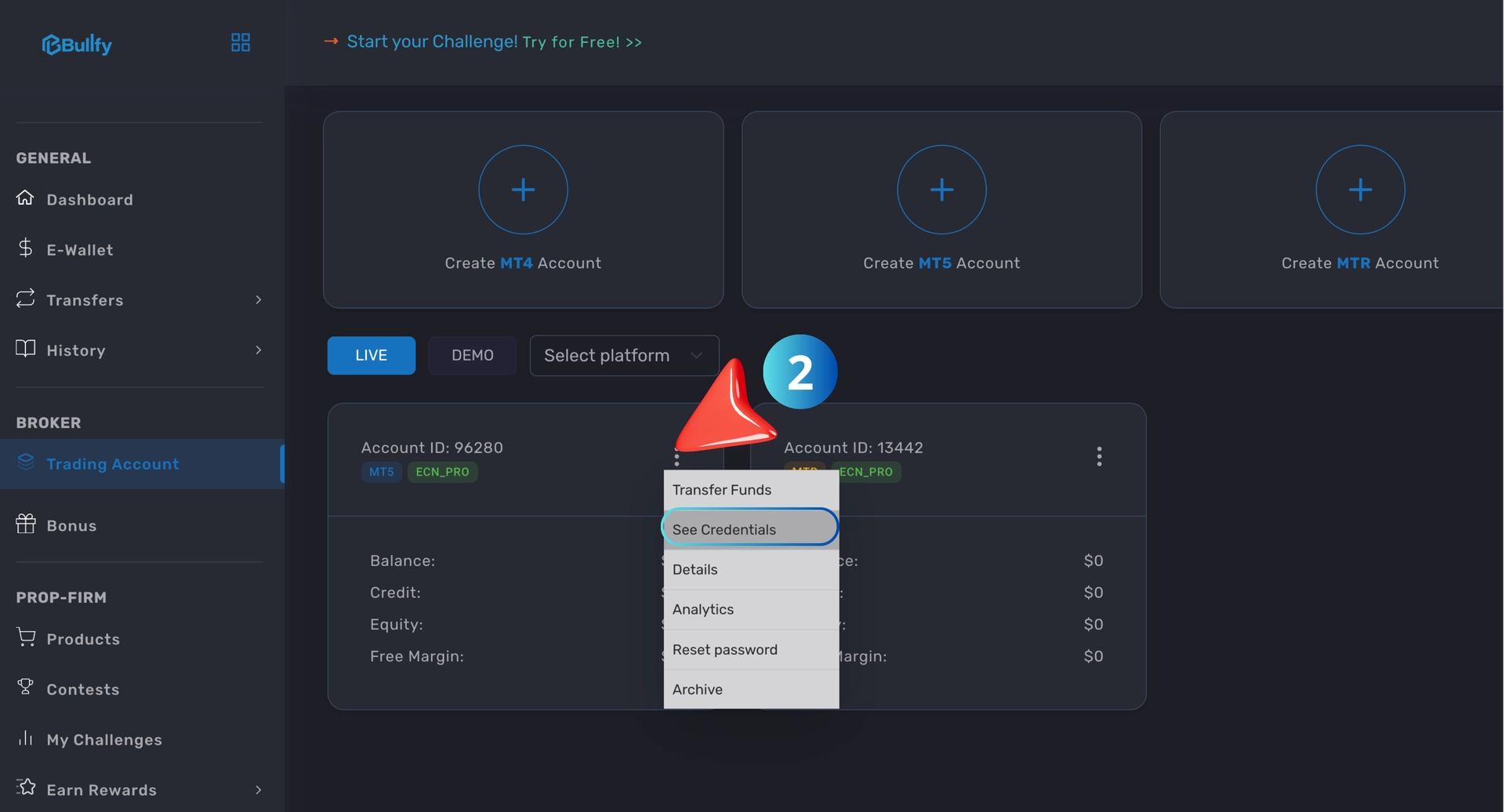Image resolution: width=1505 pixels, height=812 pixels.
Task: Switch to DEMO accounts
Action: tap(472, 355)
